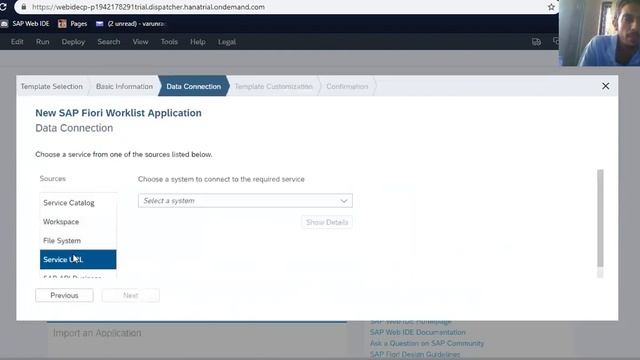Click the padlock site info icon
This screenshot has height=360, width=640.
point(24,7)
